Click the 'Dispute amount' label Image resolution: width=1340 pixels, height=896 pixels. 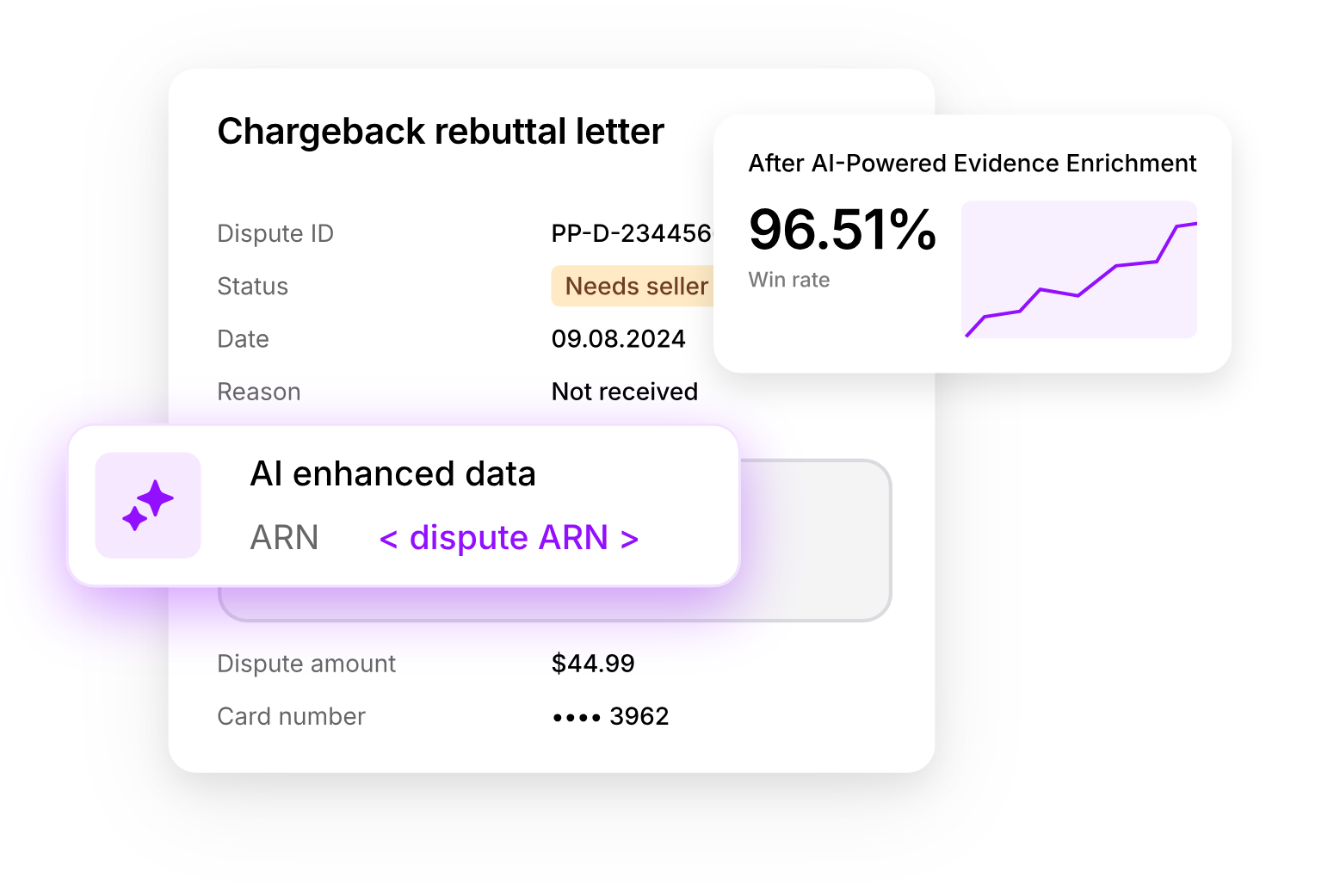306,664
